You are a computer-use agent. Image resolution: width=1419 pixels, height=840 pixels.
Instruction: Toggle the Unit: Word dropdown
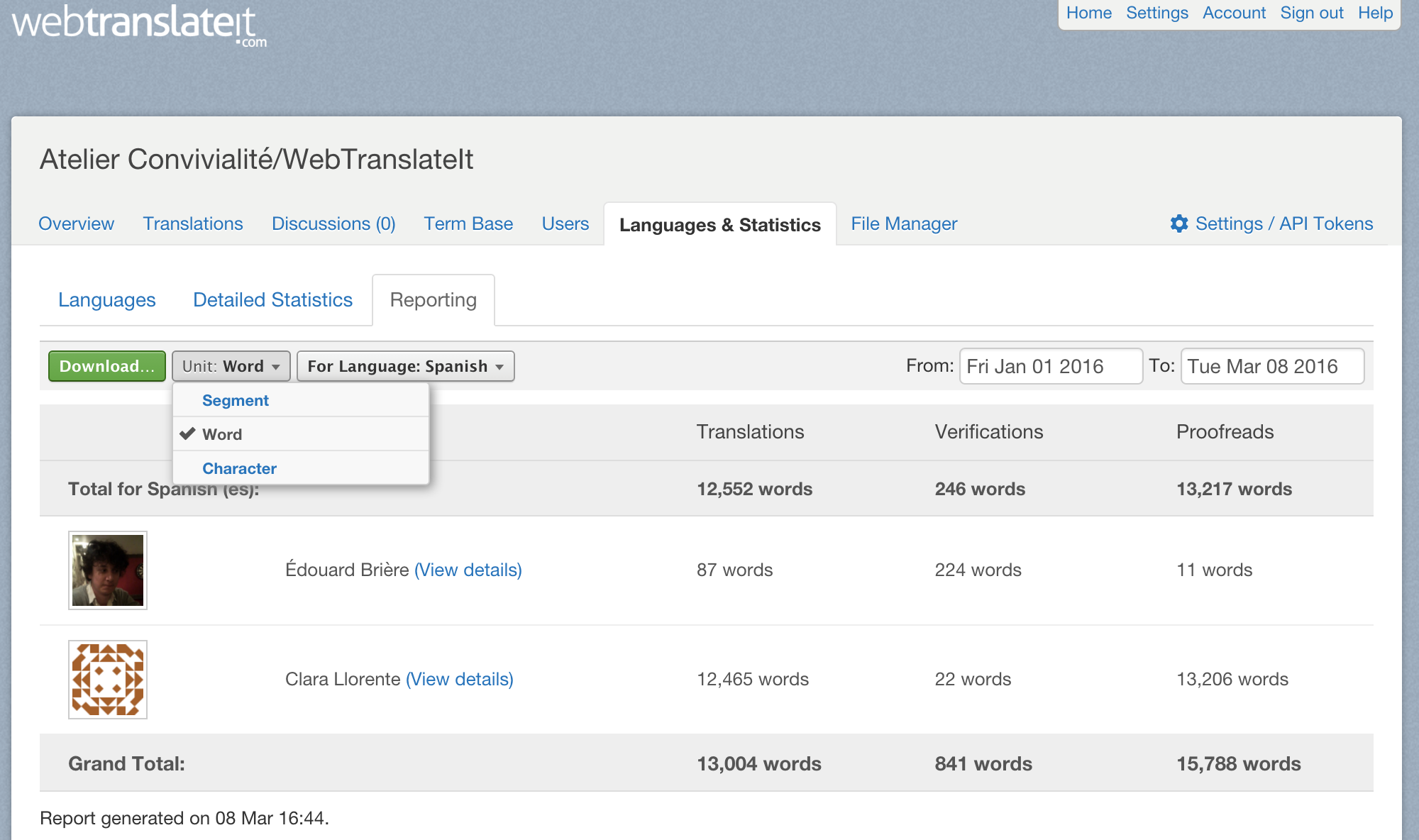231,366
